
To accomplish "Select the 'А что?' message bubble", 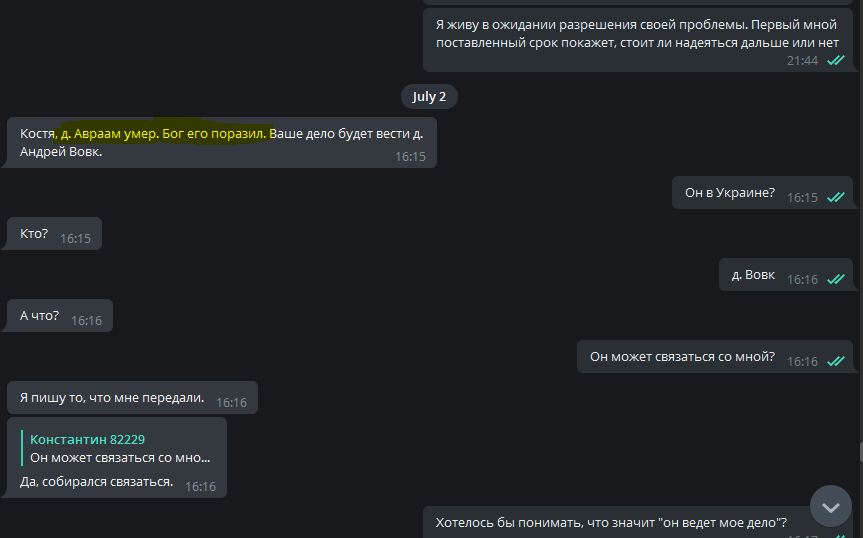I will pos(60,316).
